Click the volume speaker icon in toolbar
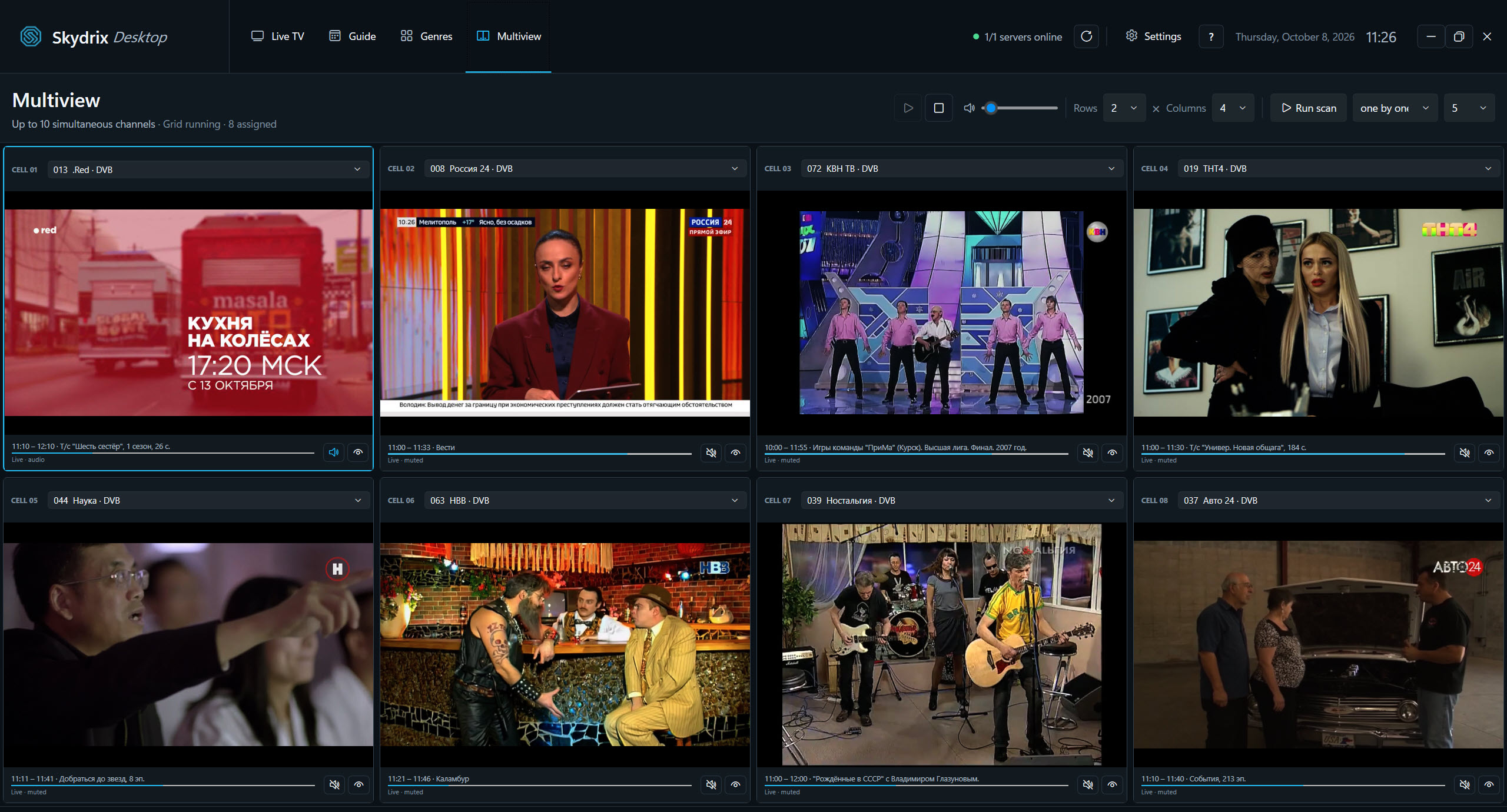The image size is (1507, 812). pos(969,108)
